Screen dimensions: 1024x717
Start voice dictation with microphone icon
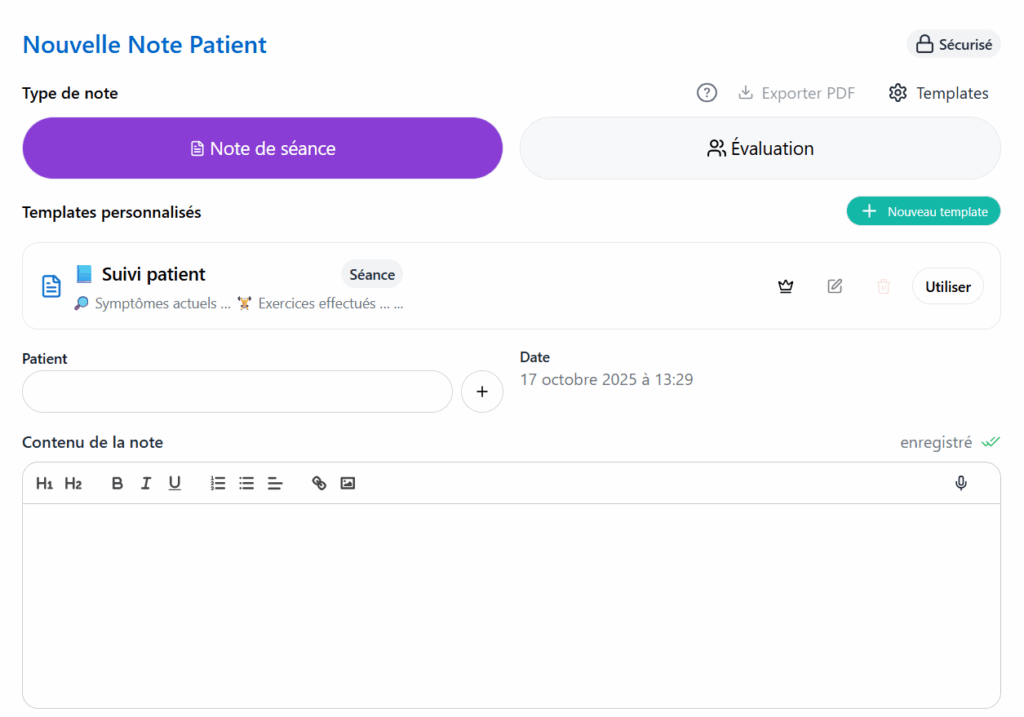tap(961, 483)
